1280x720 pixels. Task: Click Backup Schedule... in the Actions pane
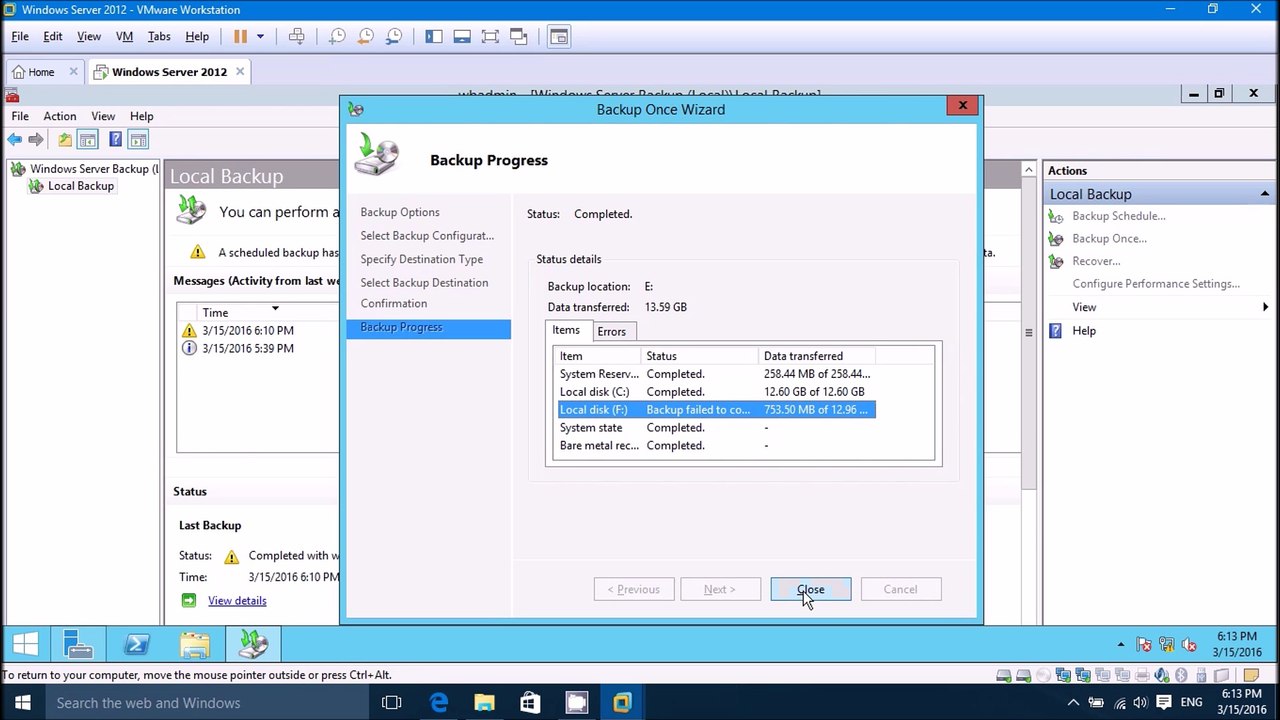[x=1119, y=216]
